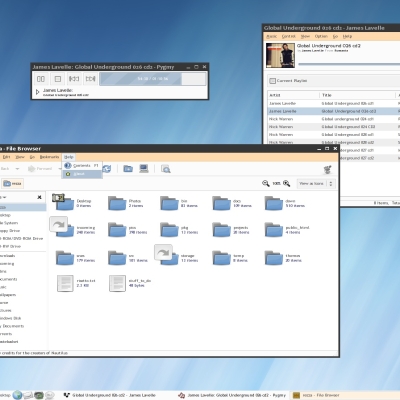The image size is (400, 400).
Task: Switch to Pygmy via its taskbar button
Action: pos(232,395)
